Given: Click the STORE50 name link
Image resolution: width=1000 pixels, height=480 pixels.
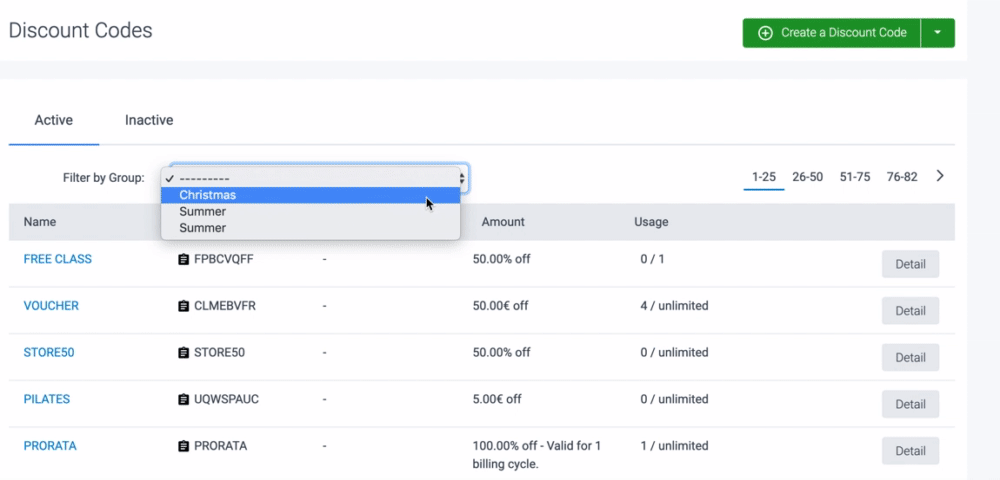Looking at the screenshot, I should 50,352.
